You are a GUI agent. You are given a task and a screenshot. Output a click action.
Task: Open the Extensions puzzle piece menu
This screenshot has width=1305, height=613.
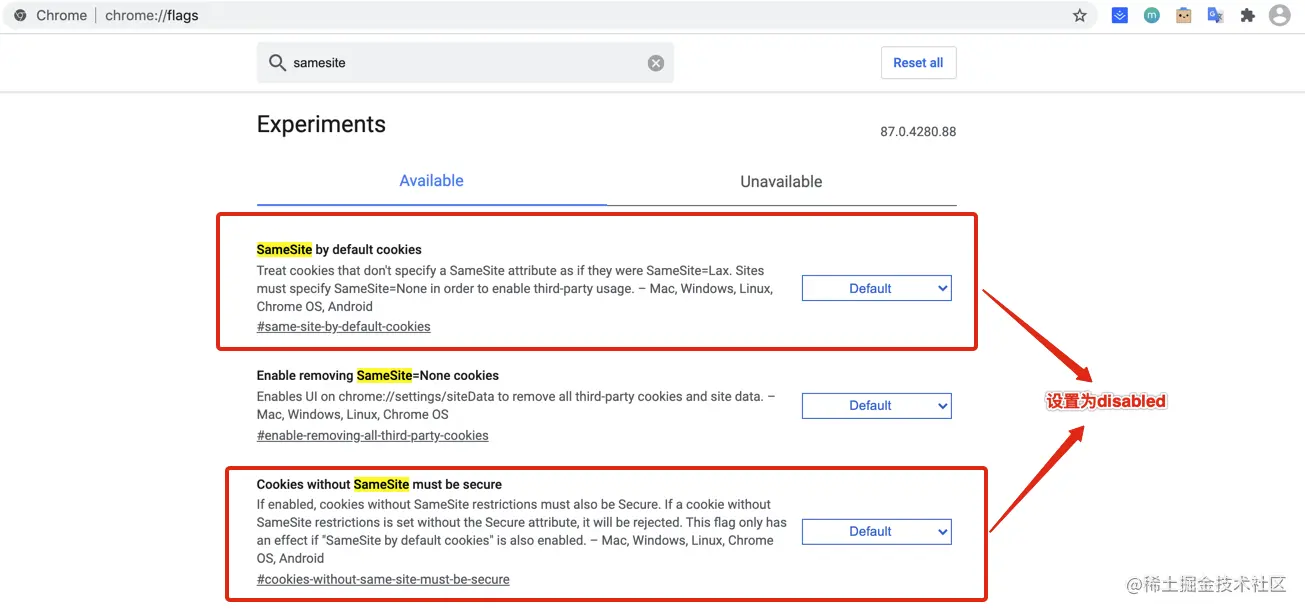(x=1247, y=15)
